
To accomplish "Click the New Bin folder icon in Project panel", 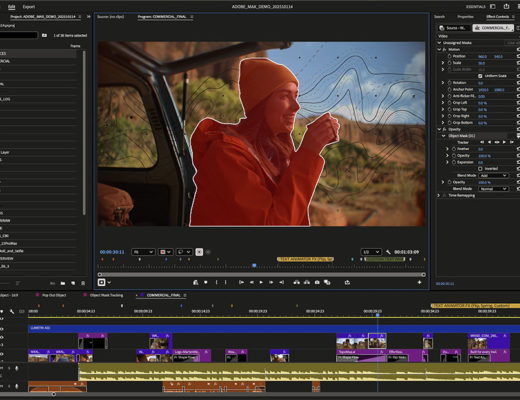I will click(63, 283).
